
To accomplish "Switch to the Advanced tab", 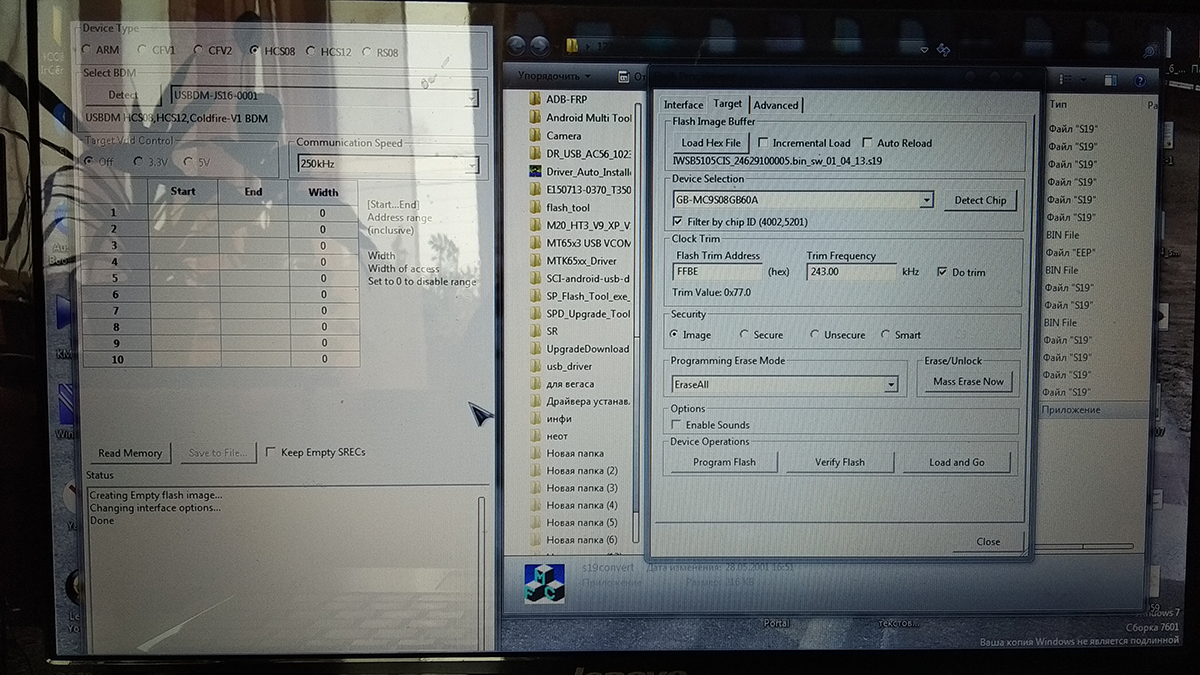I will (x=776, y=105).
